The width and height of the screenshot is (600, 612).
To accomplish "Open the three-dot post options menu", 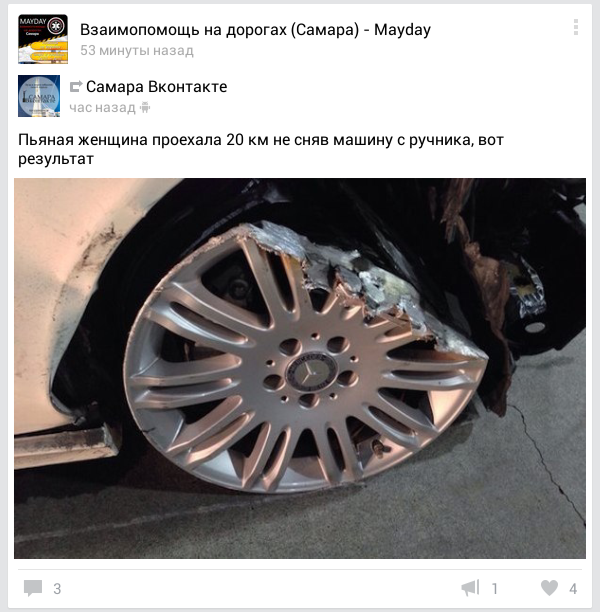I will point(576,27).
